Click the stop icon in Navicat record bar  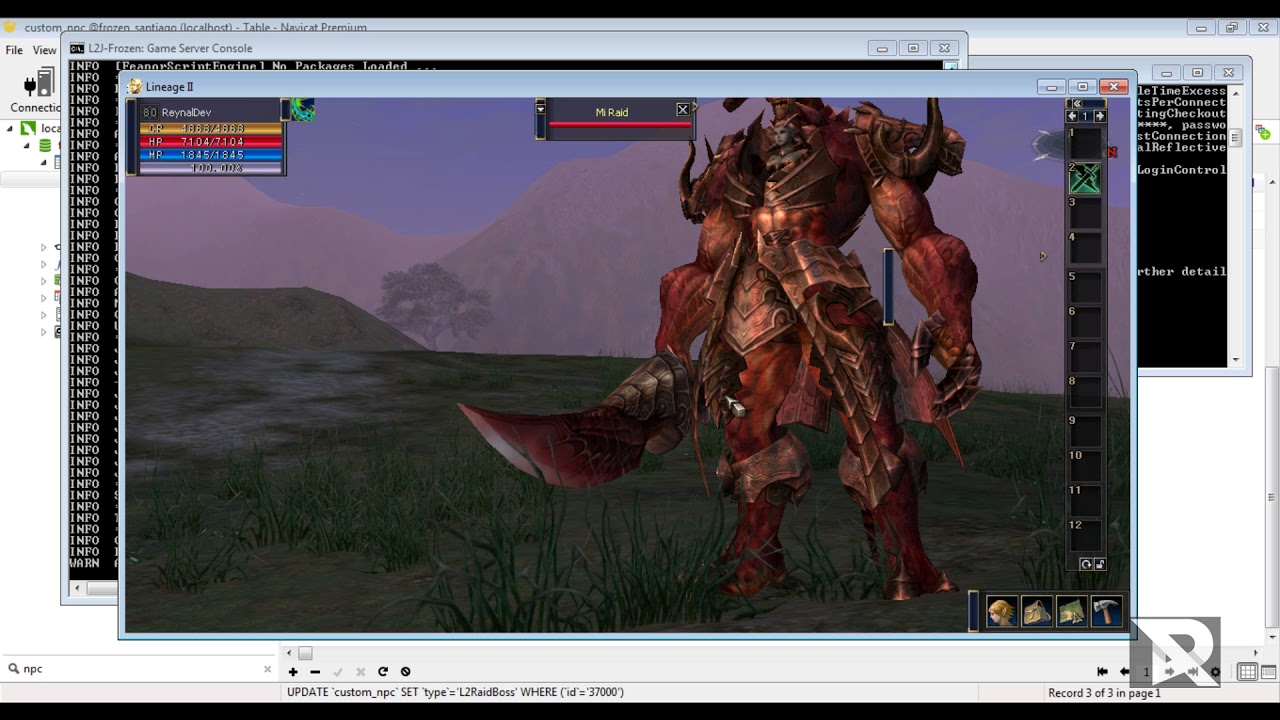coord(405,672)
